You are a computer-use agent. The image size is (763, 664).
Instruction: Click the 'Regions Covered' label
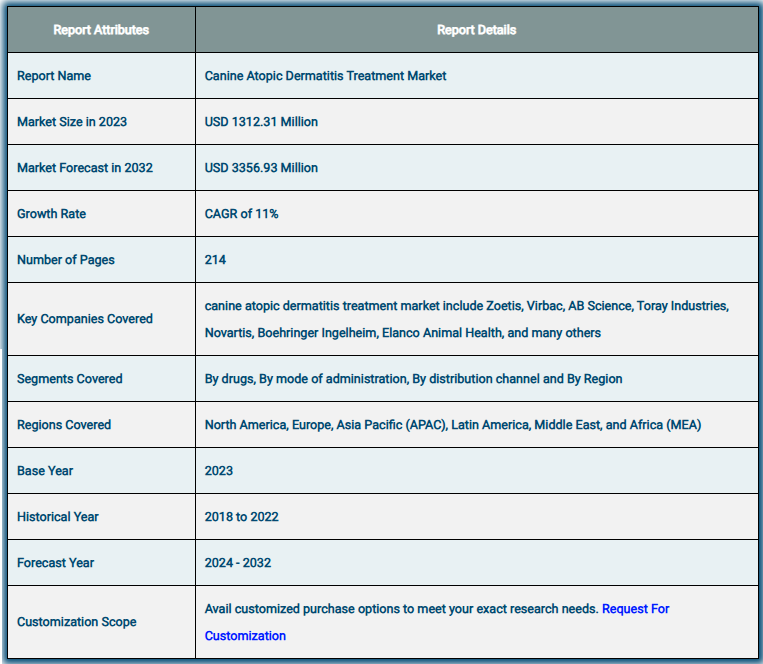tap(64, 425)
